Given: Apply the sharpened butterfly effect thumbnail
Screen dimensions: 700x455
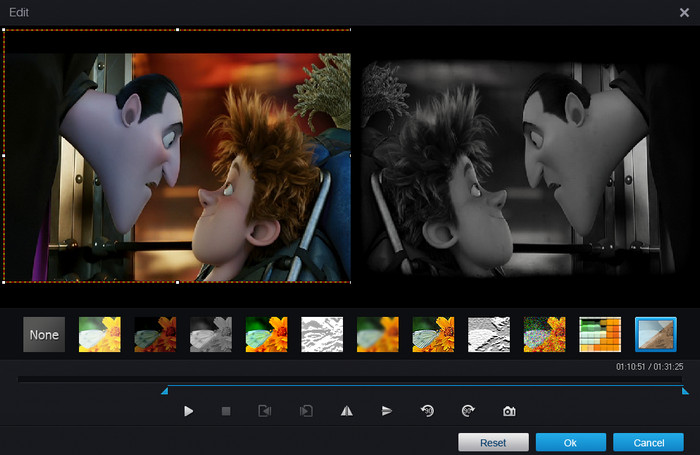Looking at the screenshot, I should (433, 334).
